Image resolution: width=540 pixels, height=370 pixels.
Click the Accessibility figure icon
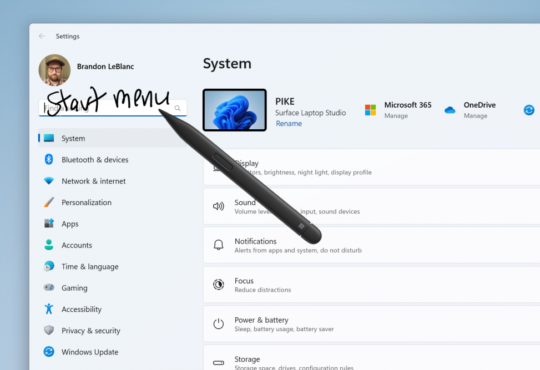pyautogui.click(x=49, y=309)
